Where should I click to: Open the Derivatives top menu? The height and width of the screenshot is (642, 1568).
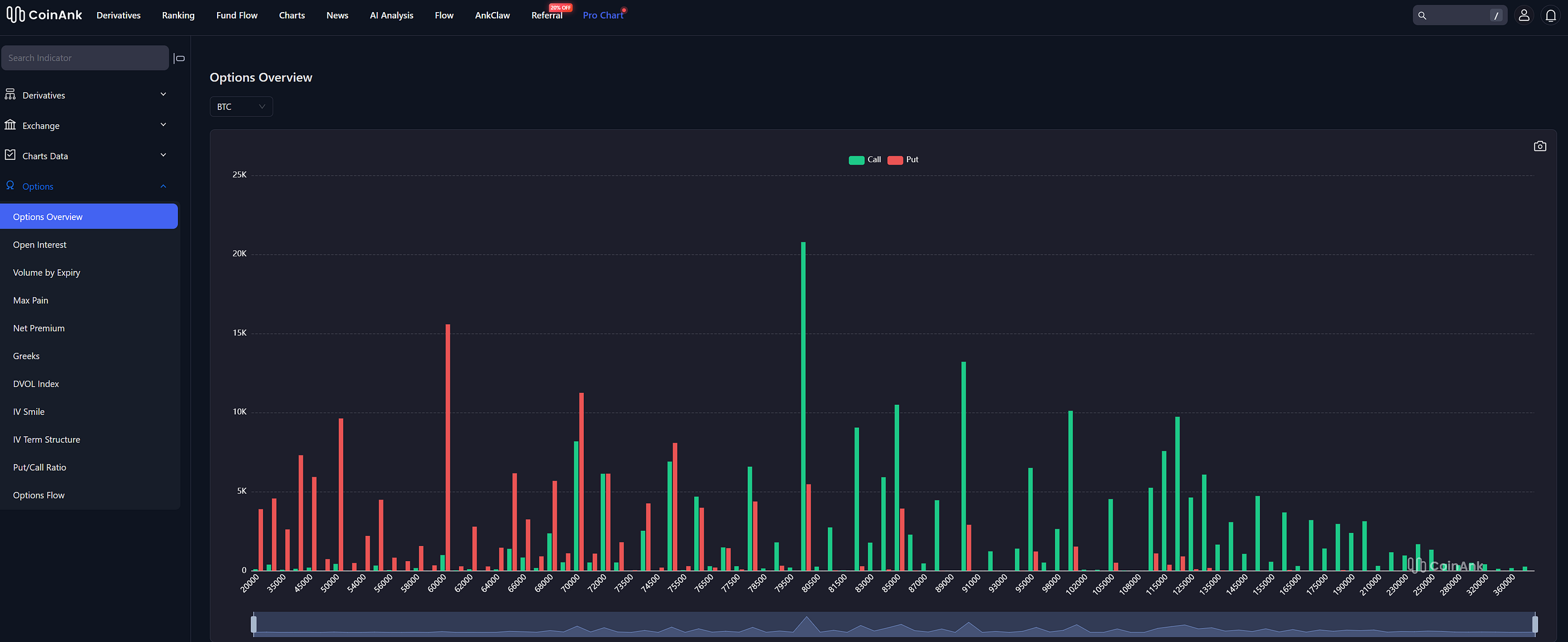[x=118, y=15]
